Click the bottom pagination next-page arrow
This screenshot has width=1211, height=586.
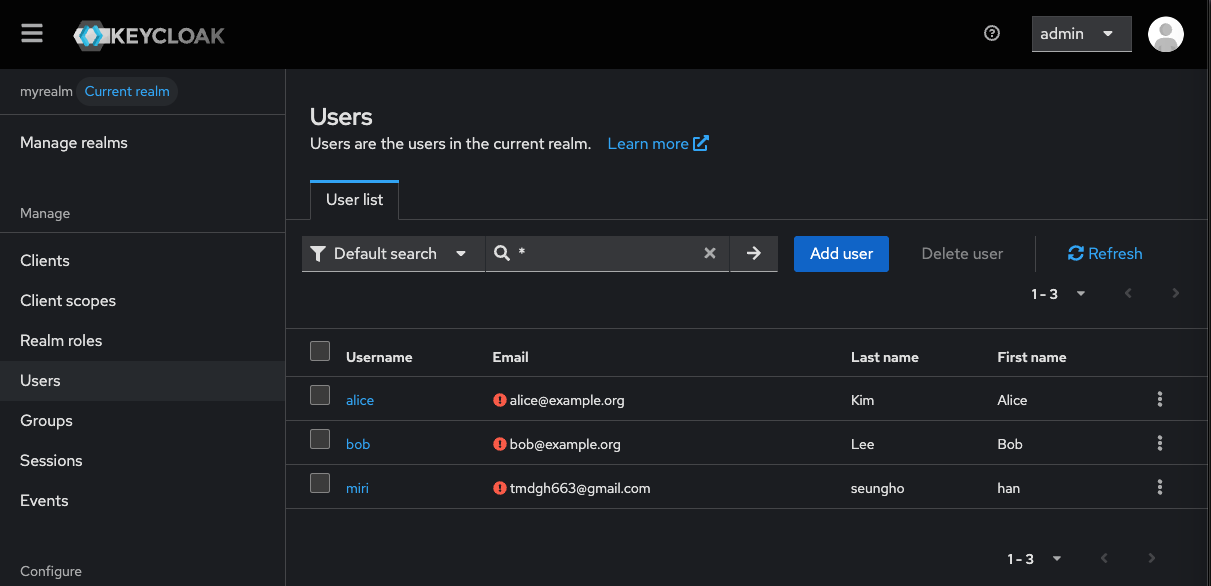(1152, 558)
